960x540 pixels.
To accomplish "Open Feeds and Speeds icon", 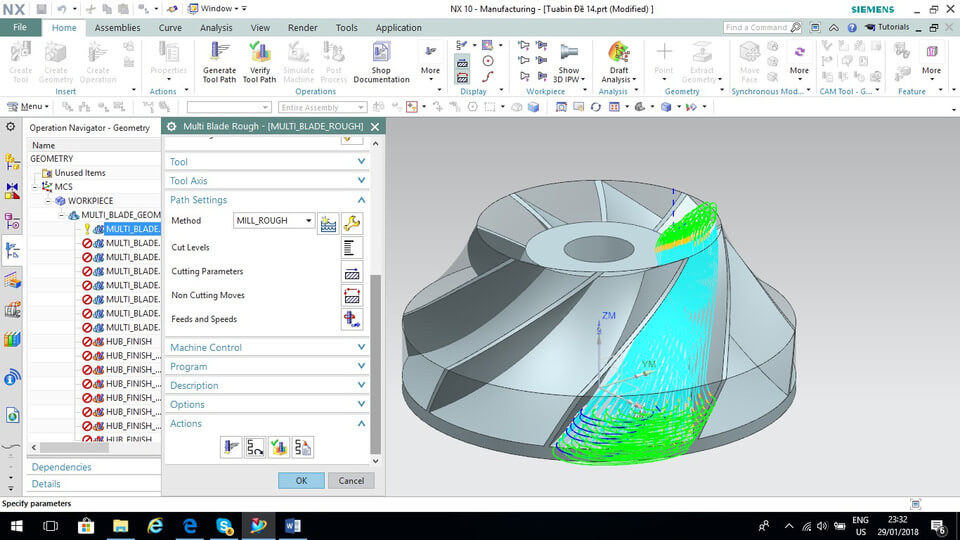I will point(351,320).
